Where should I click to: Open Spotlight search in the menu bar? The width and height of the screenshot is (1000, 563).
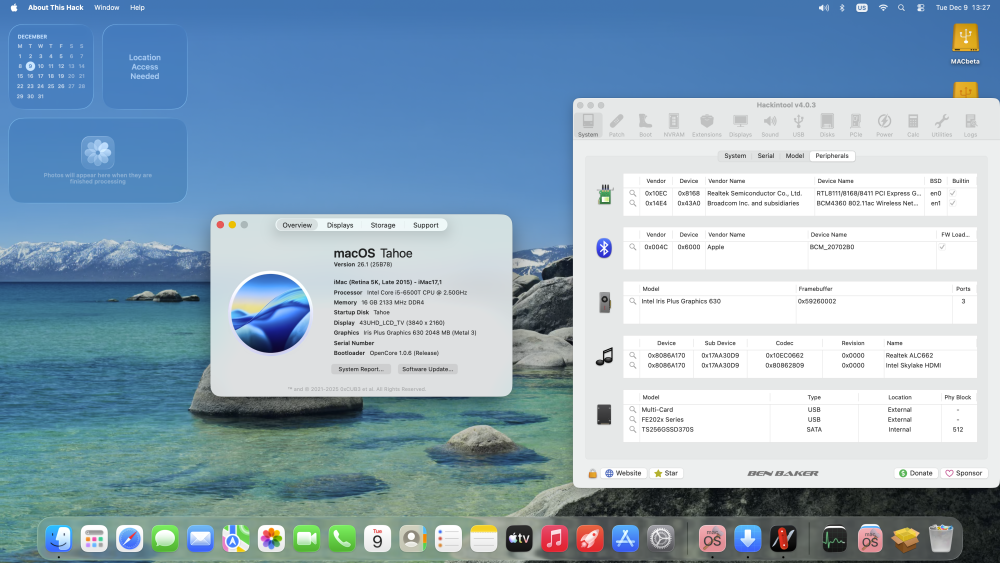tap(901, 8)
